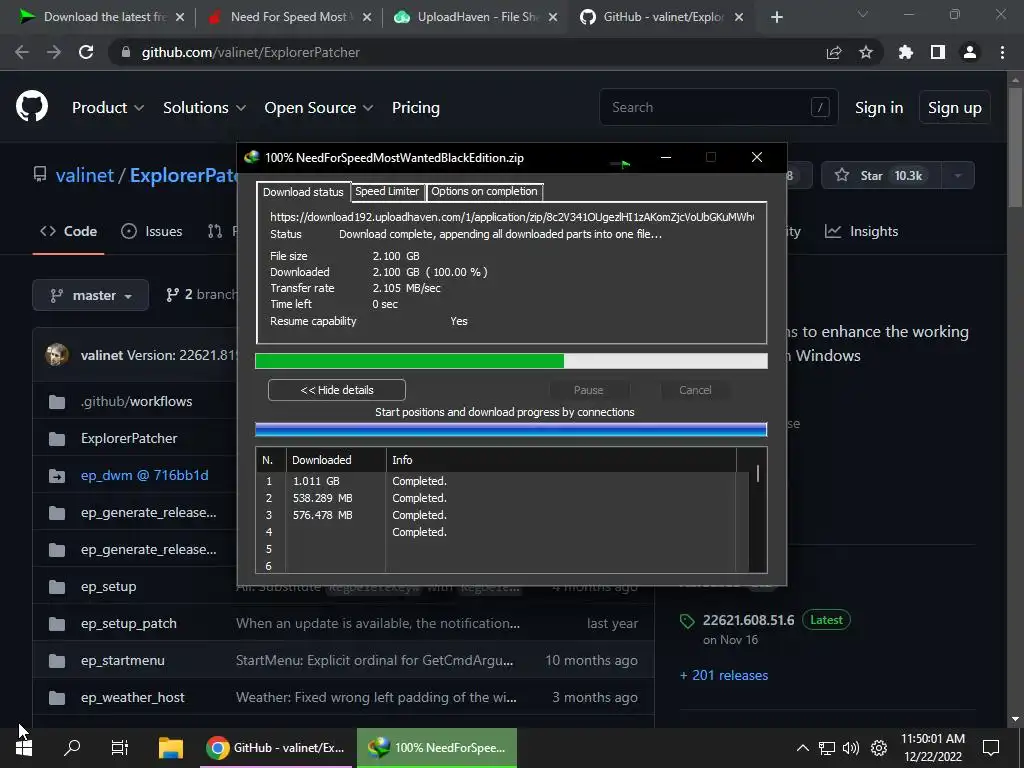Viewport: 1024px width, 768px height.
Task: Go forward with the browser forward arrow
Action: 54,52
